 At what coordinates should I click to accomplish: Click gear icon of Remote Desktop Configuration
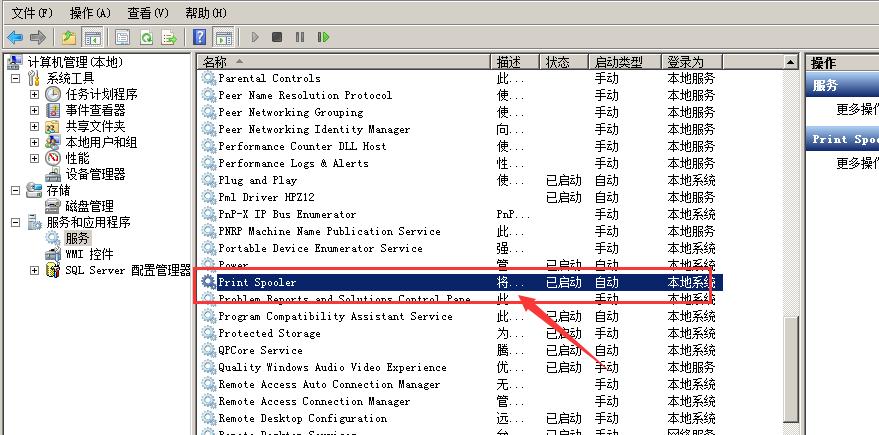point(209,419)
